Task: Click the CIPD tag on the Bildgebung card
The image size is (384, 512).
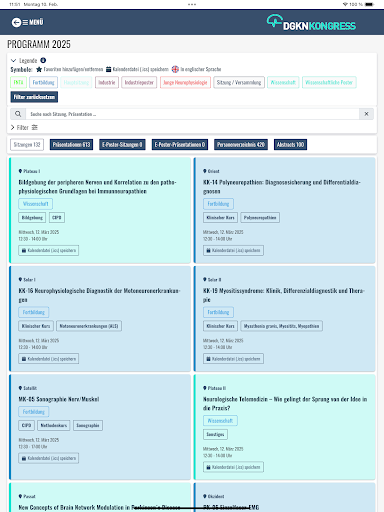Action: click(x=57, y=217)
